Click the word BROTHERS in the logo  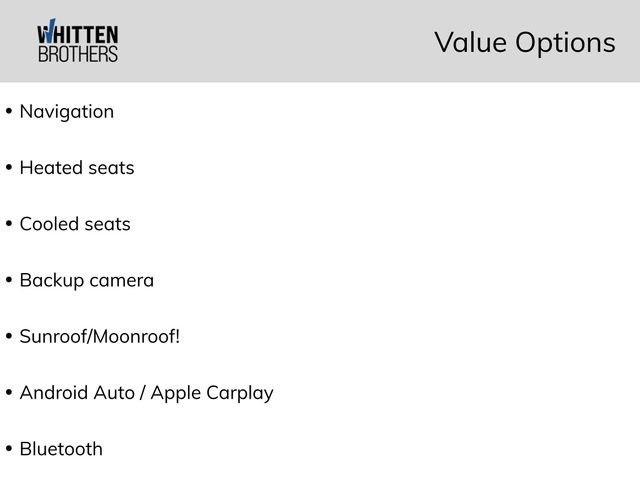click(77, 55)
